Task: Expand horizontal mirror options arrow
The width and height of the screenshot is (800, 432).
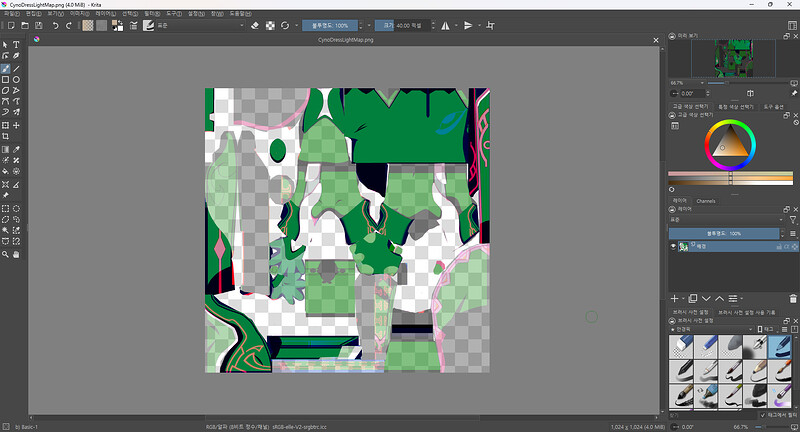Action: [456, 26]
